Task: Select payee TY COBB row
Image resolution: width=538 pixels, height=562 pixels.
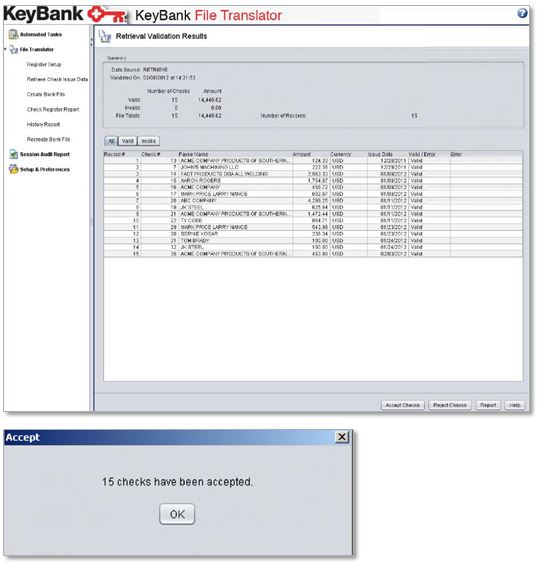Action: click(x=313, y=220)
